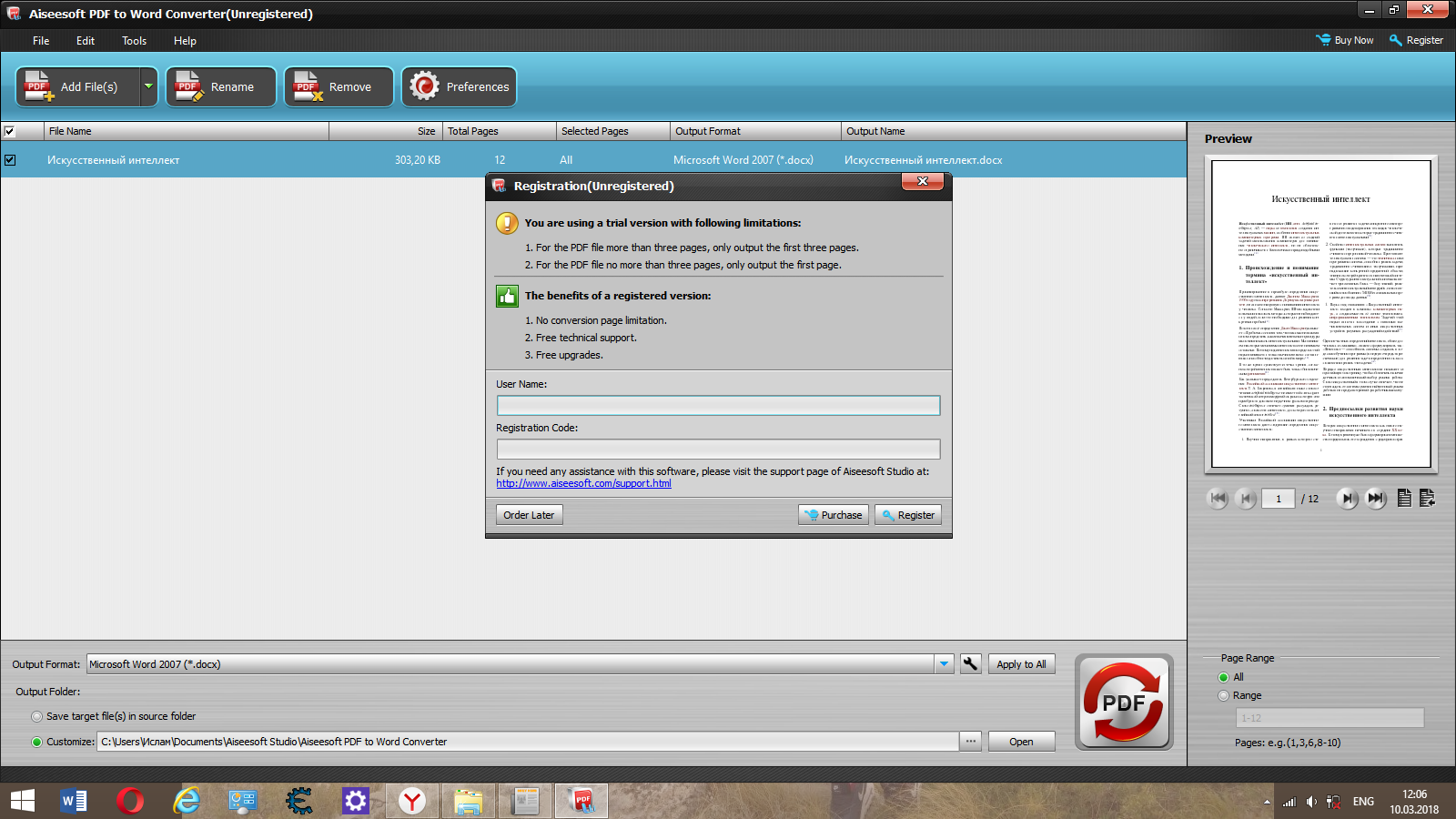Open output format settings wrench icon
The width and height of the screenshot is (1456, 819).
pyautogui.click(x=971, y=664)
